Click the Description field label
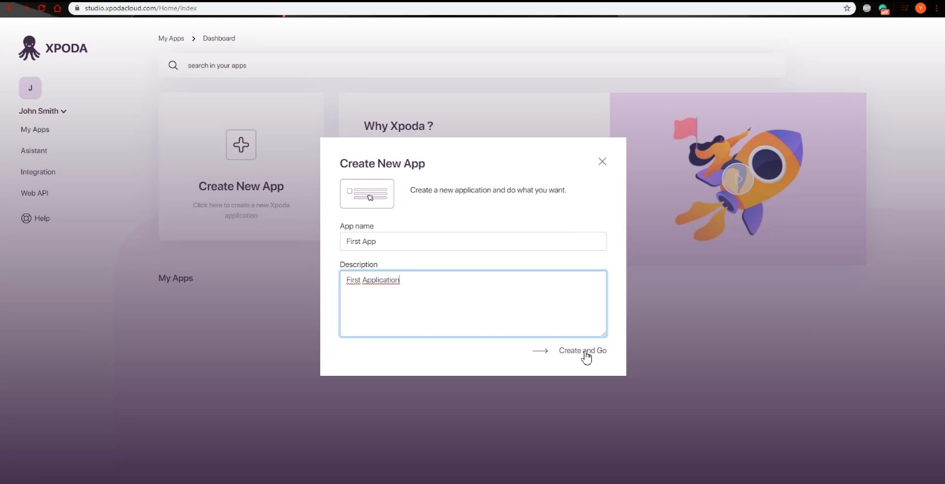Viewport: 945px width, 484px height. [359, 265]
